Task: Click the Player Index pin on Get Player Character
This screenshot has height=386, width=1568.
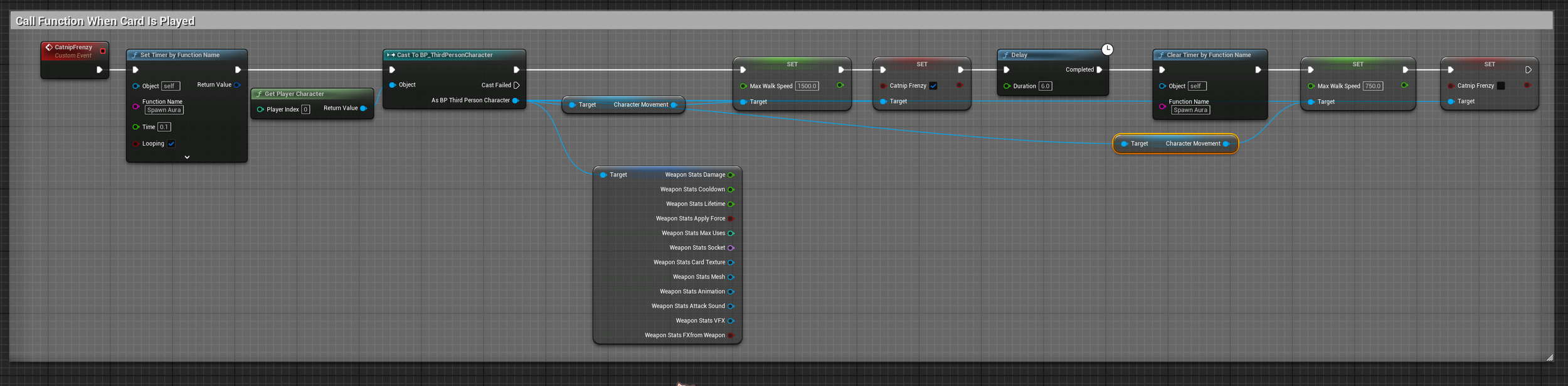Action: coord(260,109)
